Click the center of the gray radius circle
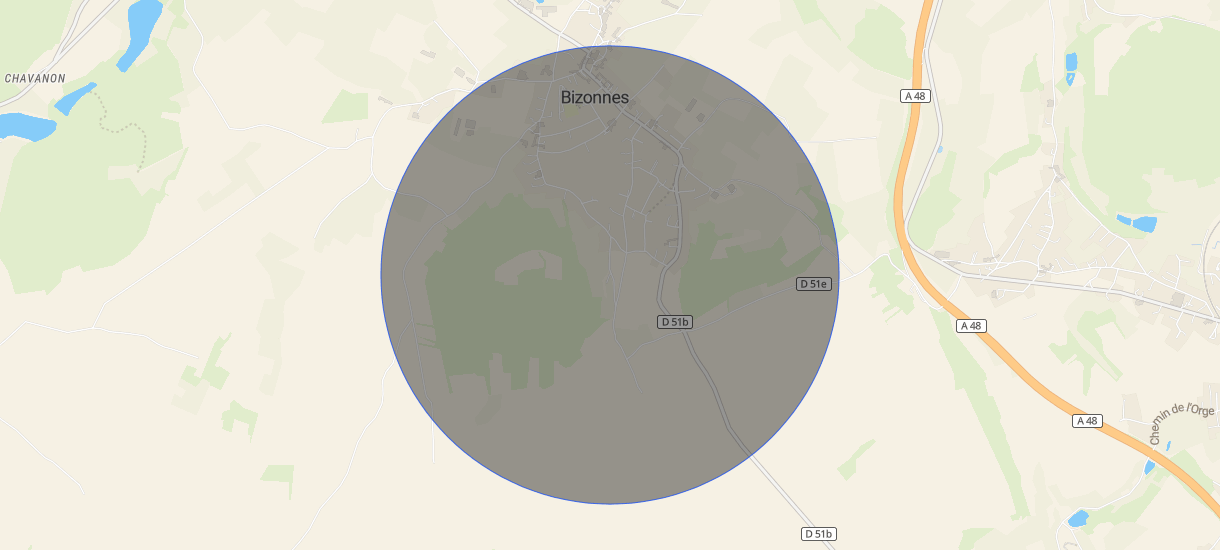Image resolution: width=1220 pixels, height=550 pixels. pos(610,275)
